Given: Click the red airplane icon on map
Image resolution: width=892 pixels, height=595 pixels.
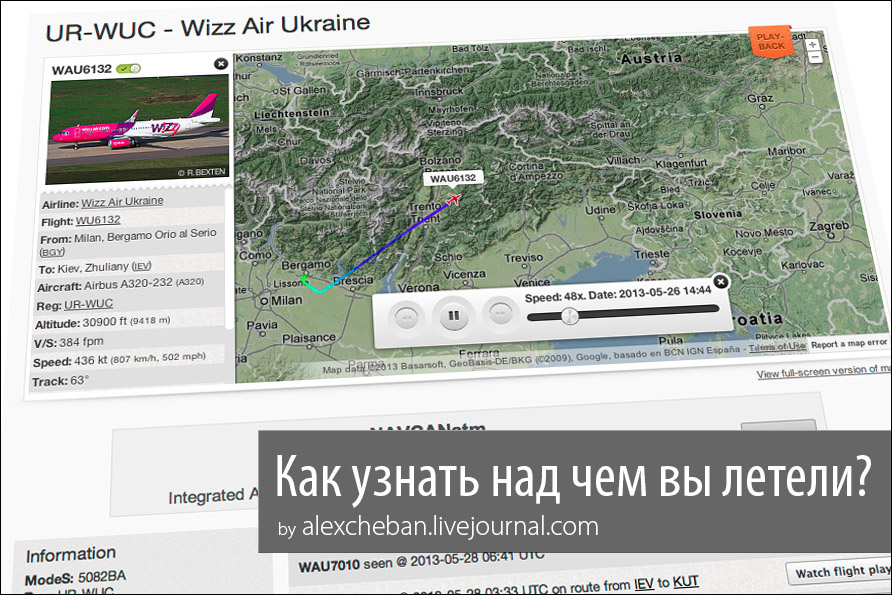Looking at the screenshot, I should coord(453,199).
